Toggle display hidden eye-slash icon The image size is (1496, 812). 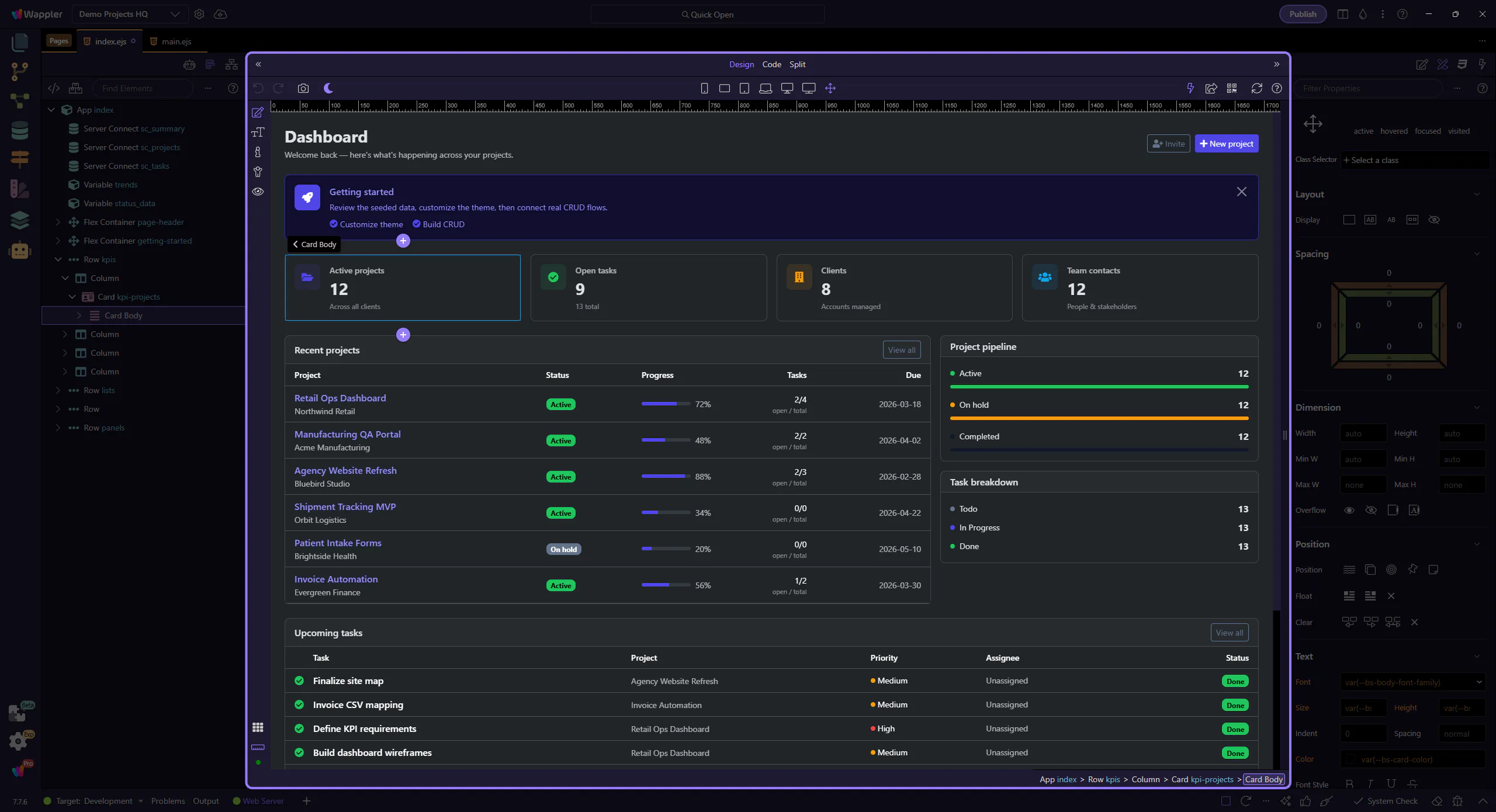pos(1433,220)
